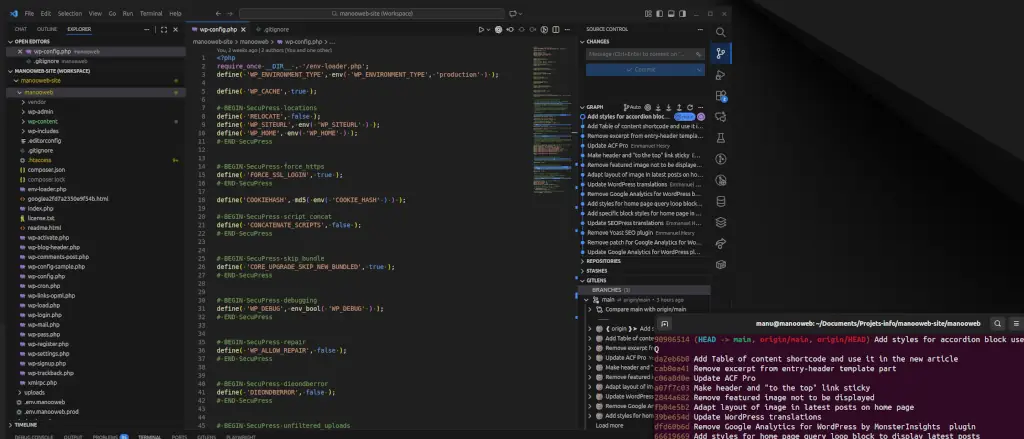Click push up-arrow icon in Graph header
1024x439 pixels.
(679, 106)
